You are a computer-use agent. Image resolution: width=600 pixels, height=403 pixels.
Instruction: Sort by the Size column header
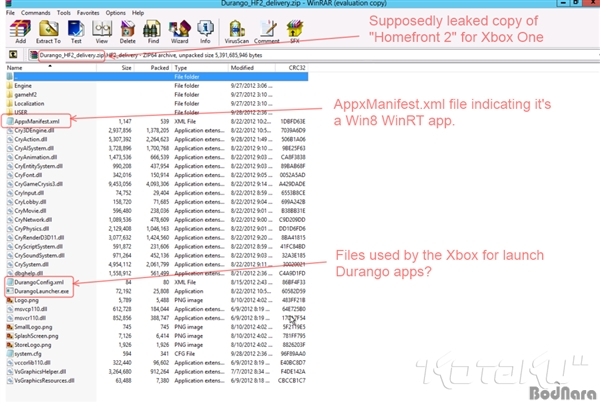[x=115, y=68]
